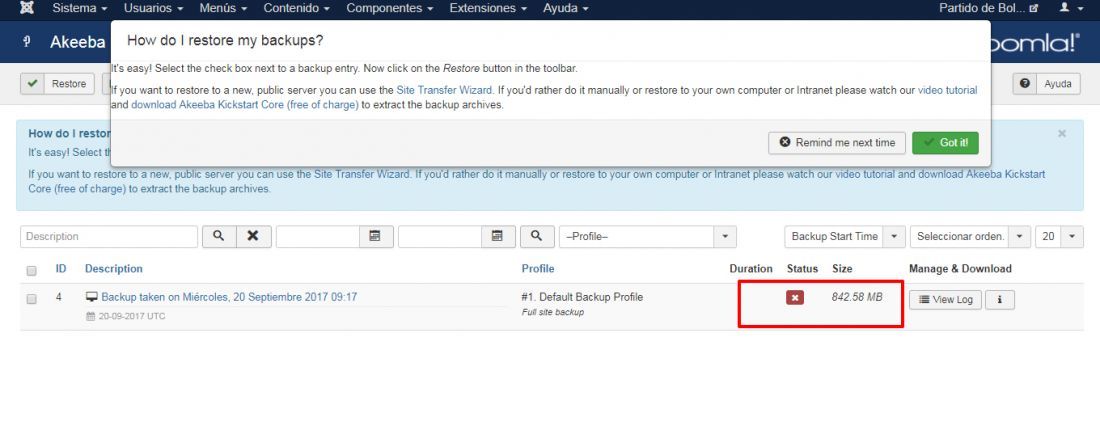
Task: Open Site Transfer Wizard link in dialog
Action: click(x=445, y=90)
